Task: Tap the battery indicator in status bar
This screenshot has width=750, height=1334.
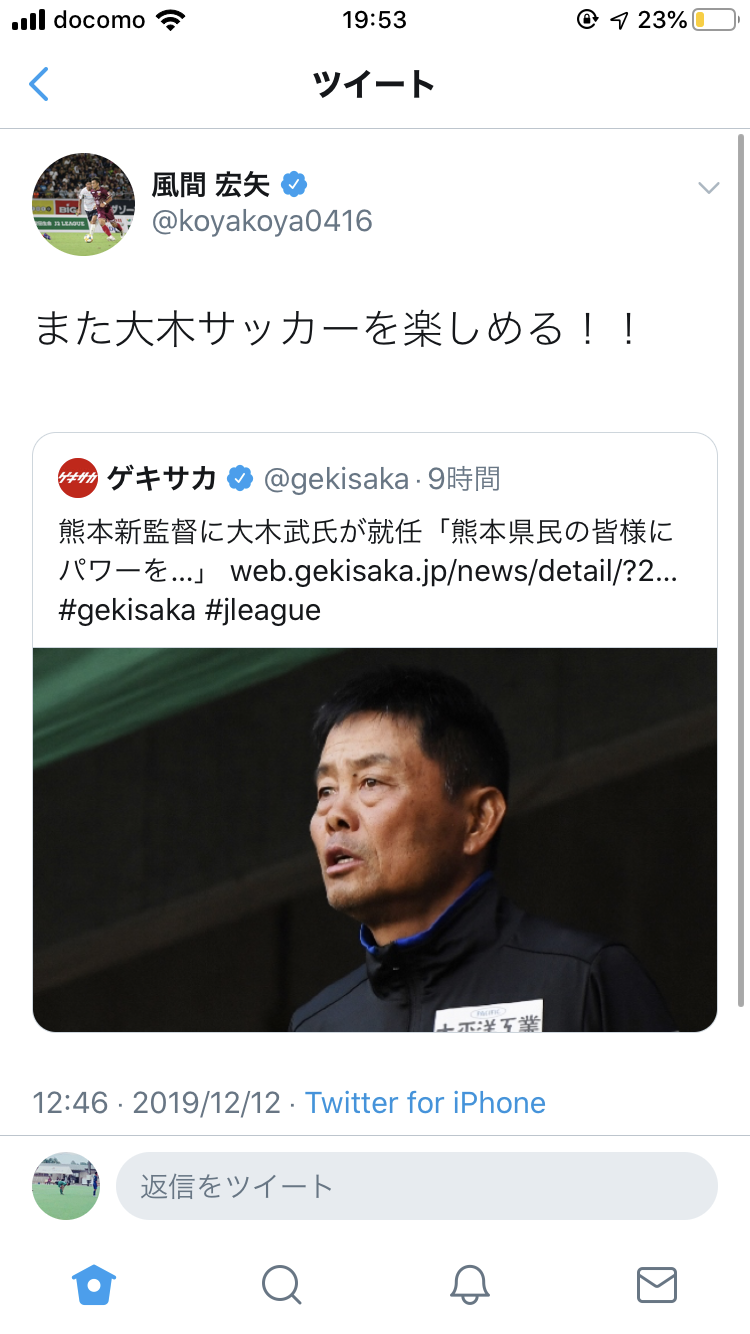Action: 714,20
